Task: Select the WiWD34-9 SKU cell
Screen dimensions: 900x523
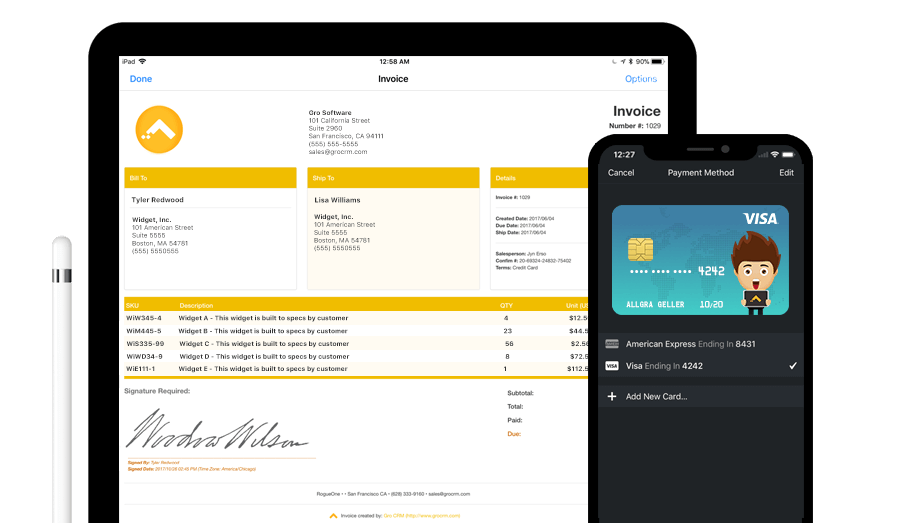Action: 145,357
